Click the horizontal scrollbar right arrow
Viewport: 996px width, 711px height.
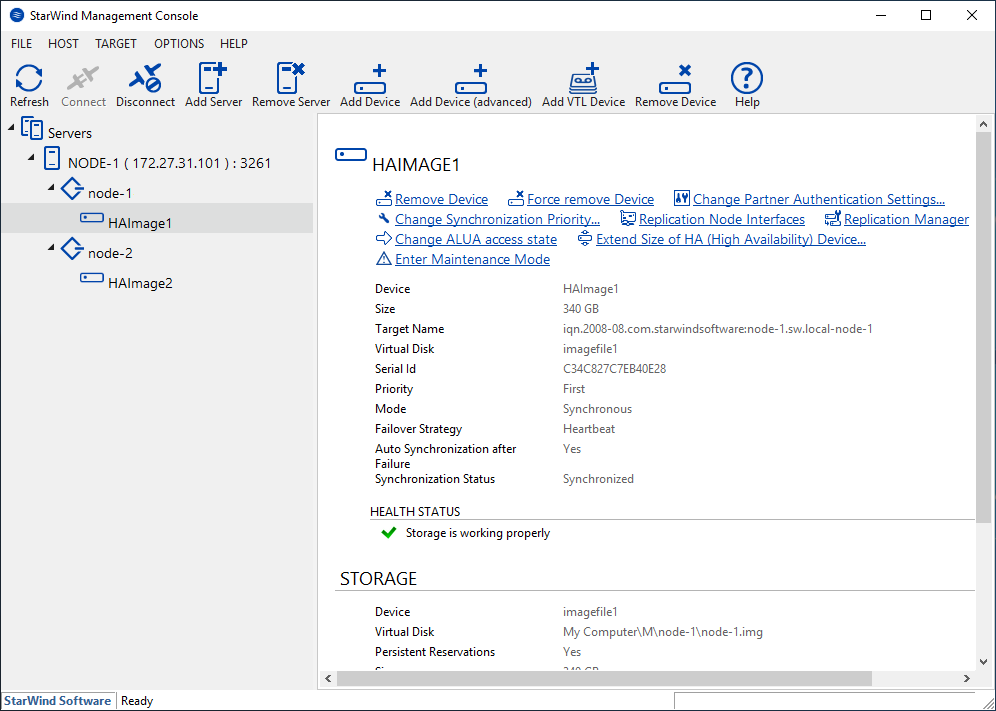(967, 679)
